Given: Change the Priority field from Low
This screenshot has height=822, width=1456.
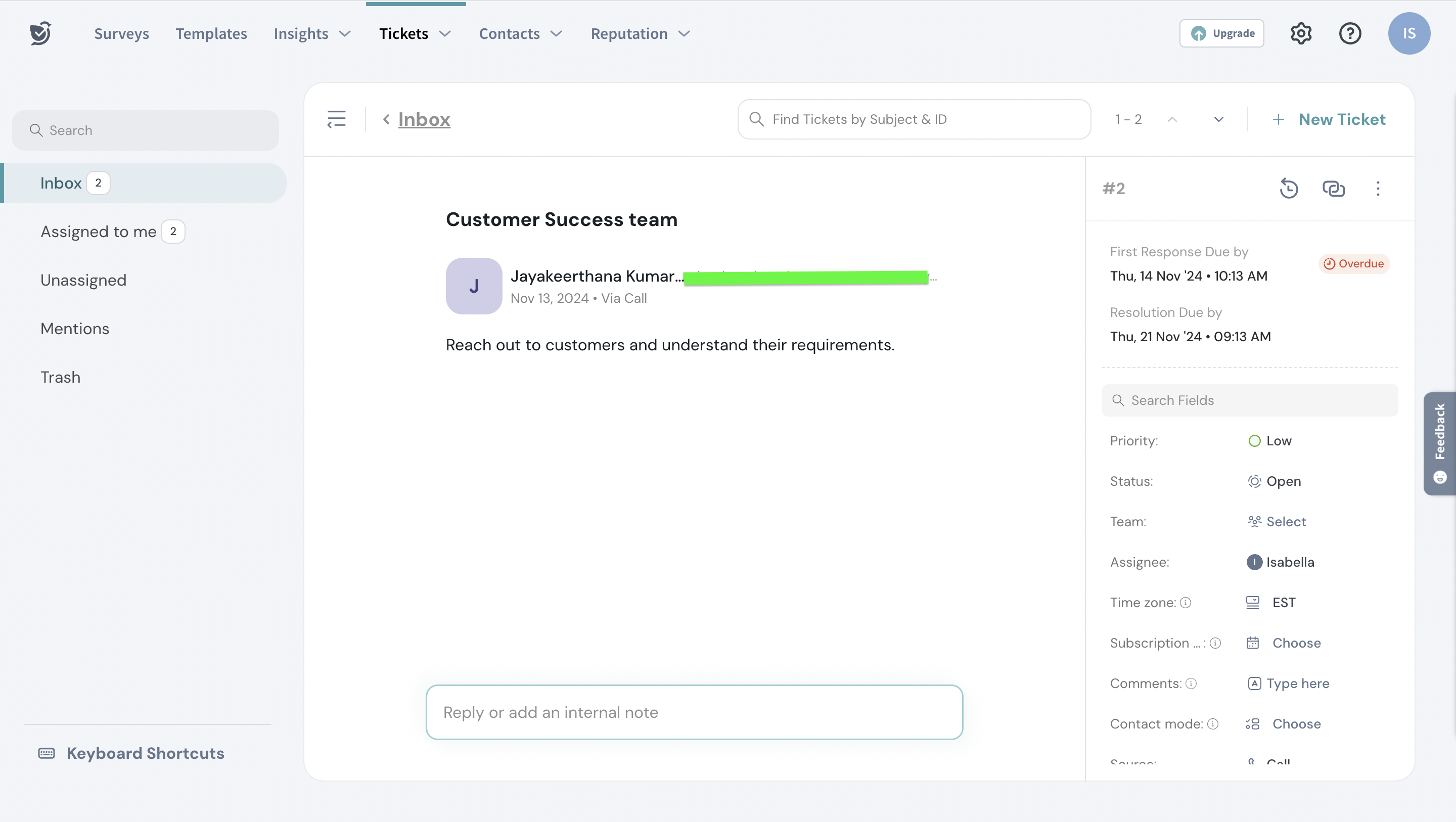Looking at the screenshot, I should pos(1278,440).
